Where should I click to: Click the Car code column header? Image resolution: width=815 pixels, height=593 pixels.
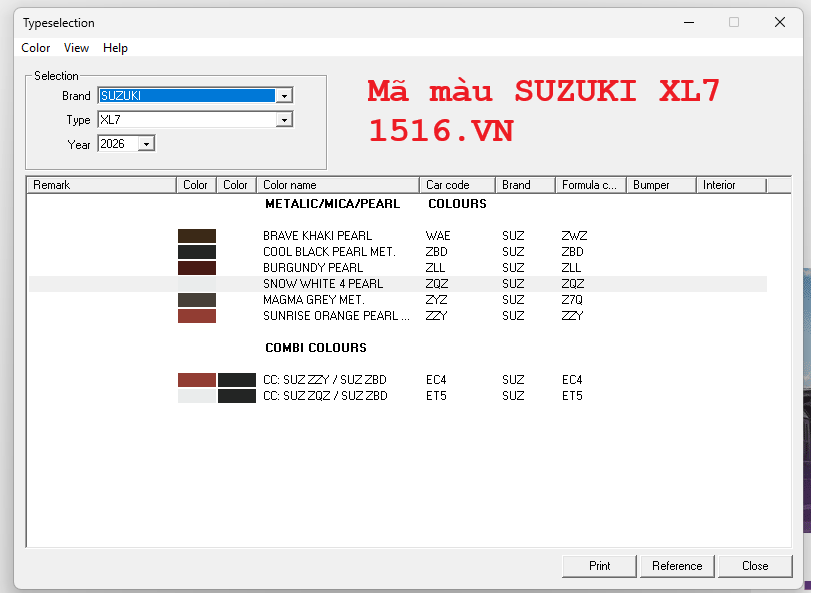[457, 185]
